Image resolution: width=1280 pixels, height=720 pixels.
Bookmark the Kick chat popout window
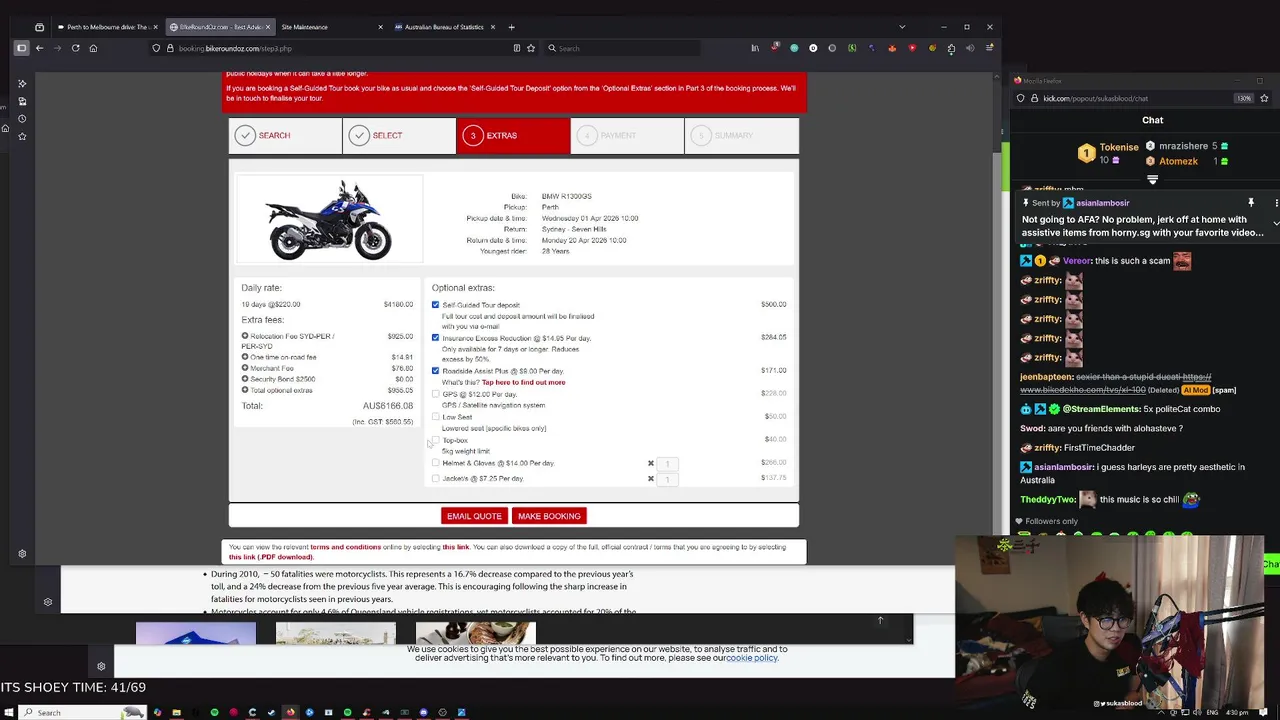(1264, 98)
